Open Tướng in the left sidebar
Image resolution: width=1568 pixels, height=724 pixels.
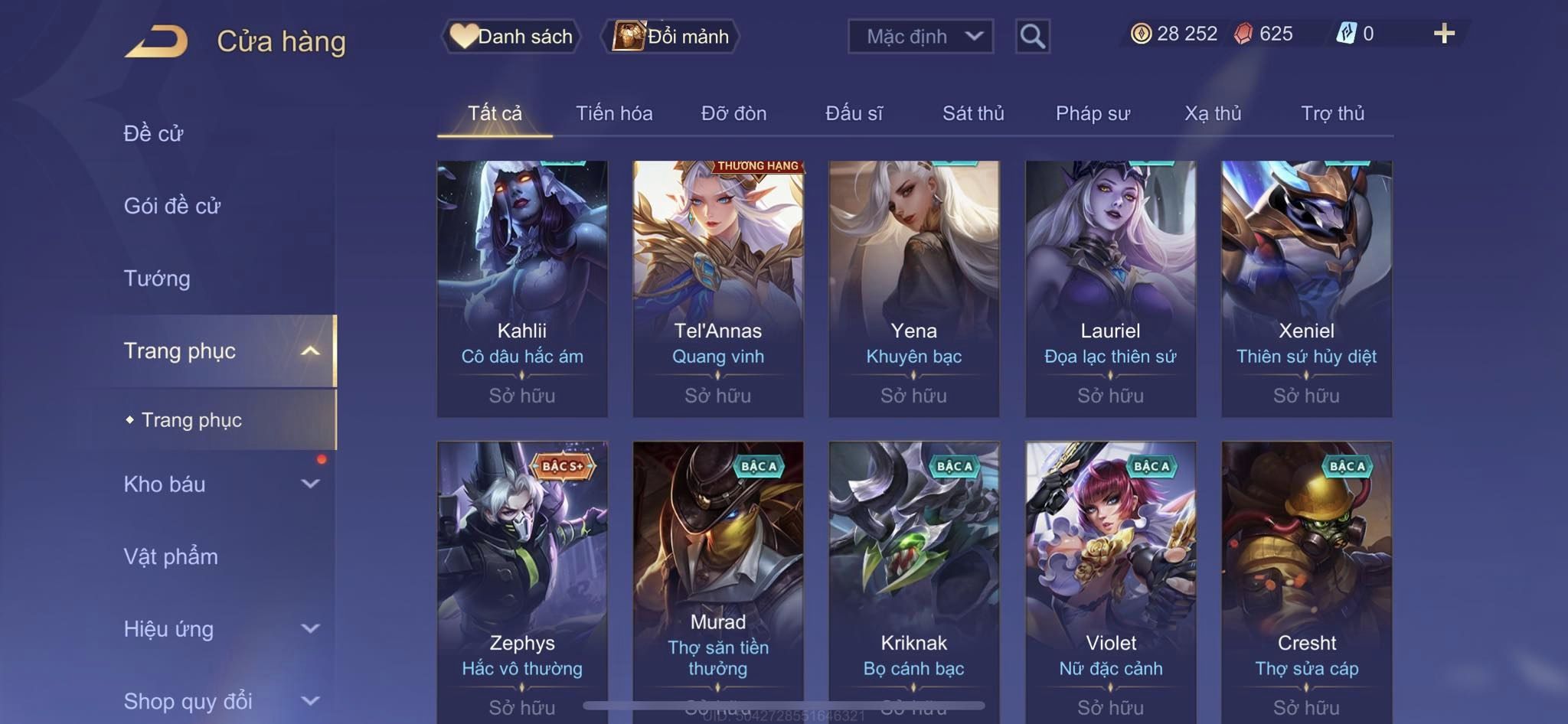(x=157, y=279)
